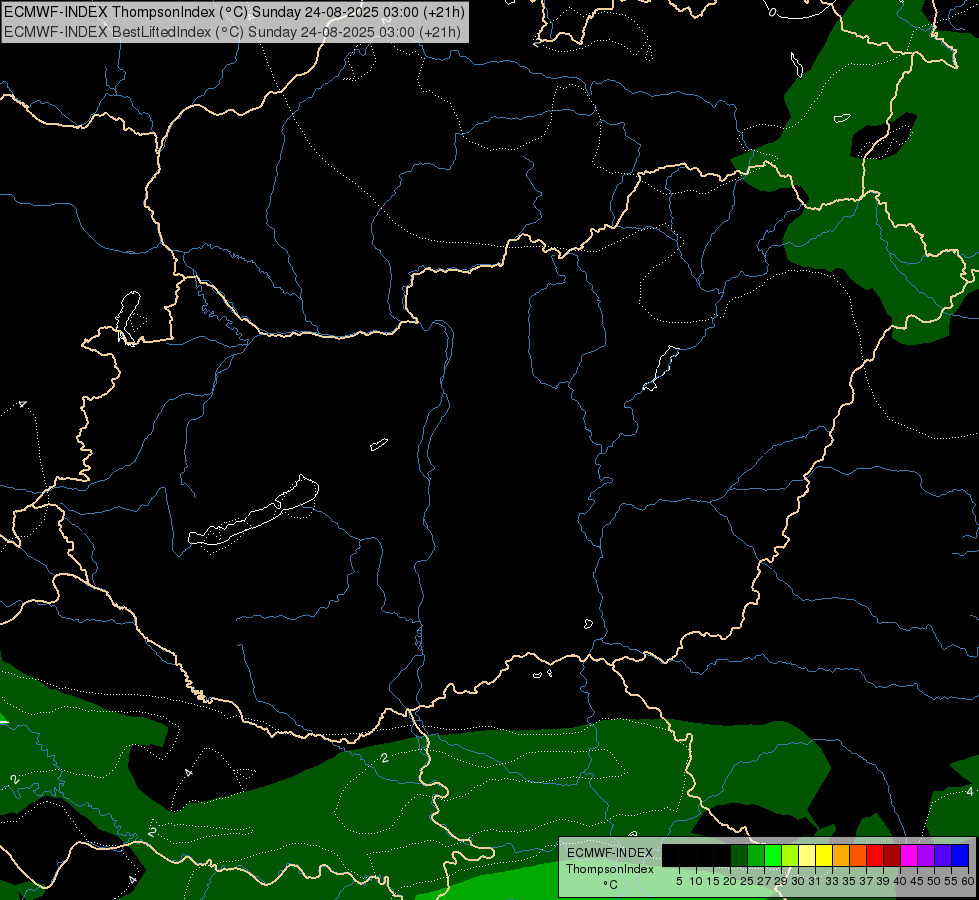Click the large Lake Balaton outline
The image size is (979, 900).
253,510
